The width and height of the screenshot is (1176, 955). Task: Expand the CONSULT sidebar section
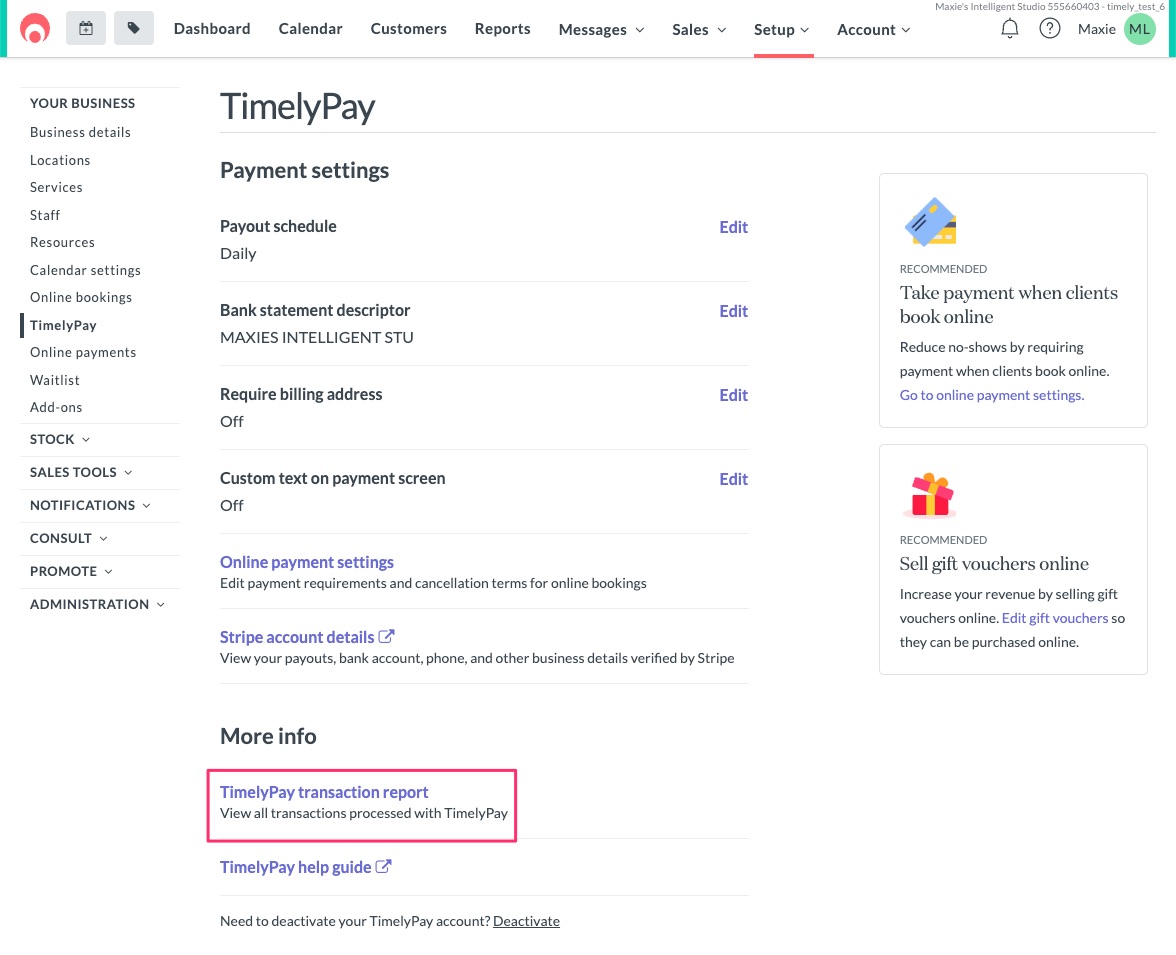pos(69,538)
